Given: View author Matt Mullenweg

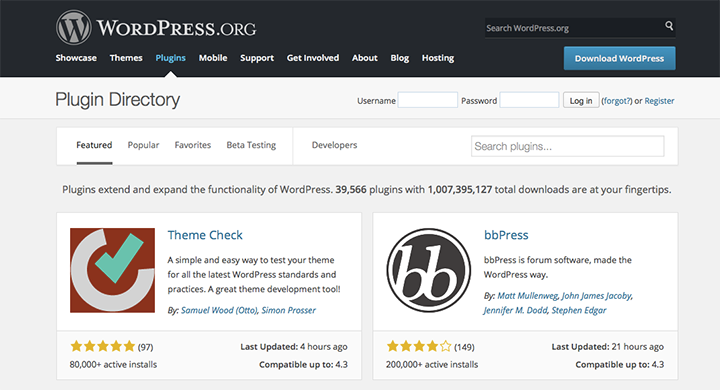Looking at the screenshot, I should point(527,296).
